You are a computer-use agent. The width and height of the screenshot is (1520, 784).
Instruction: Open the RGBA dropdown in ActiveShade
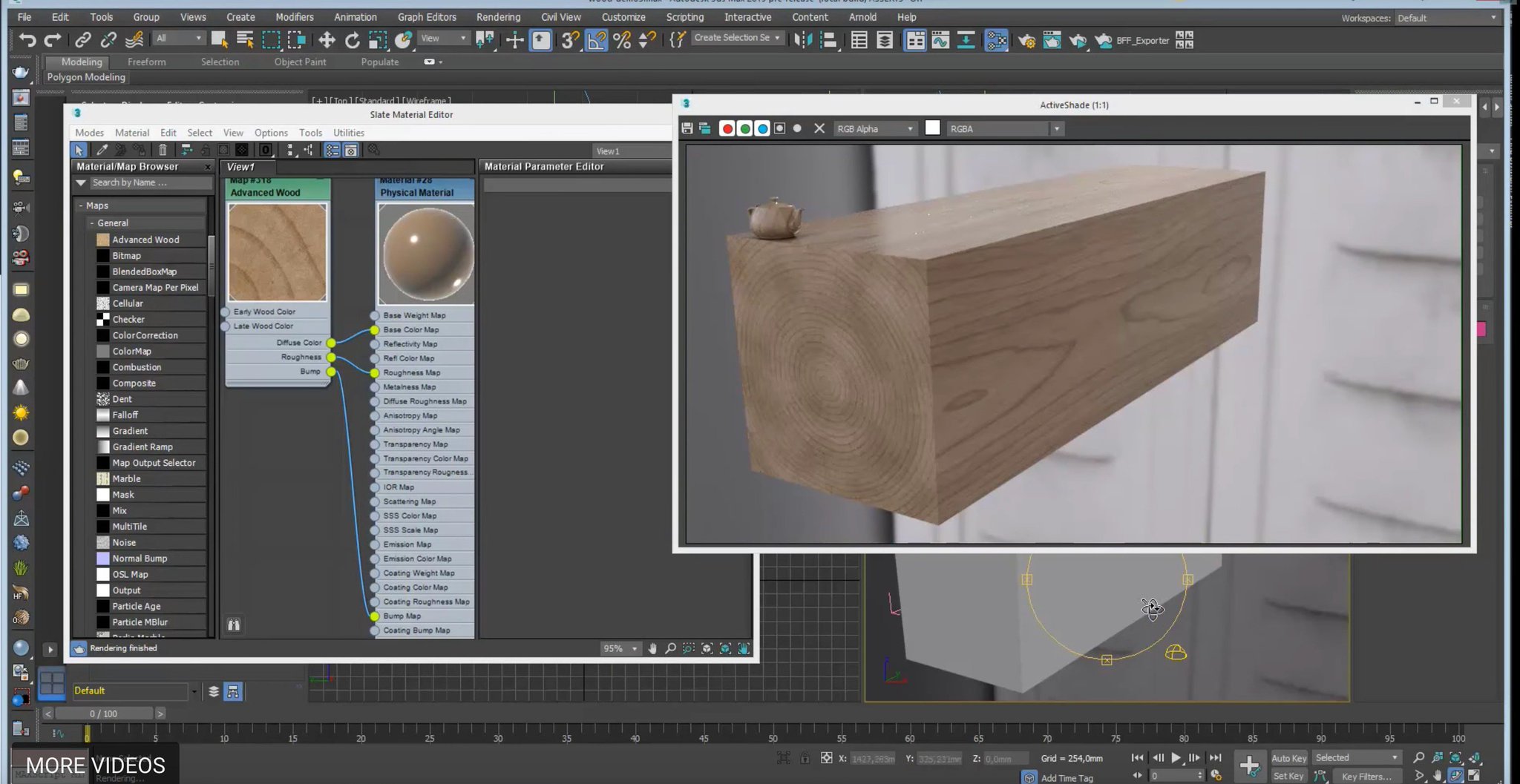click(x=1004, y=128)
